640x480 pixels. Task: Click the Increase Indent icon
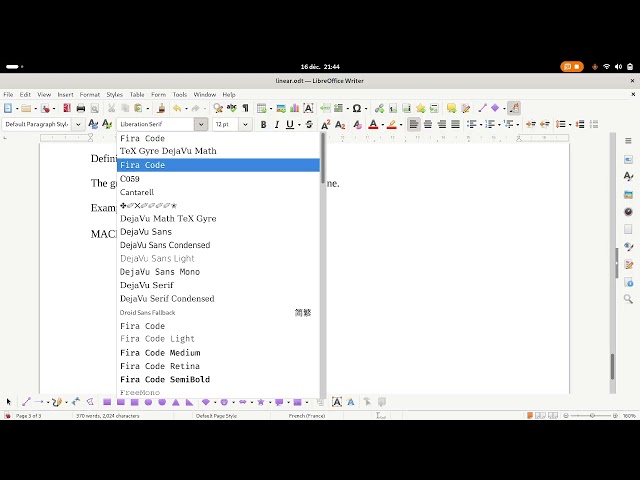point(531,124)
